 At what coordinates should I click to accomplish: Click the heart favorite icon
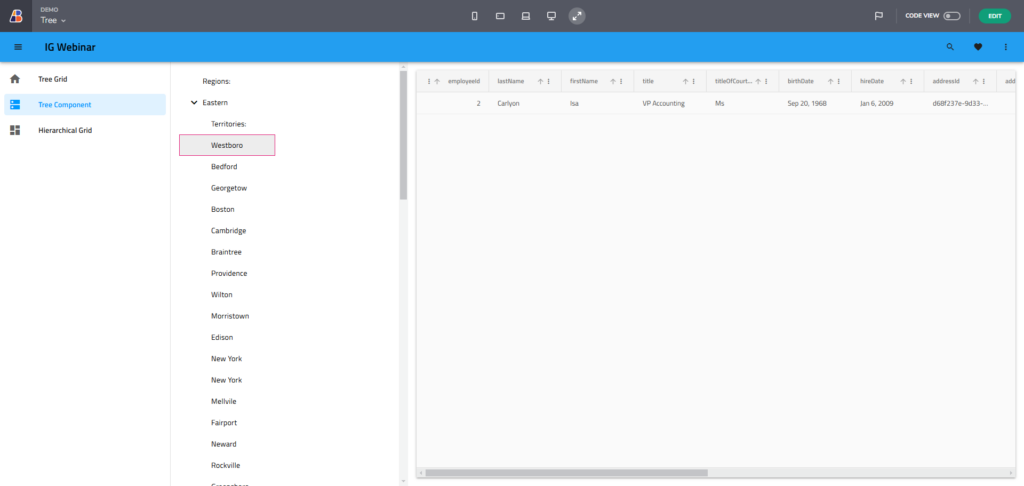pos(978,47)
